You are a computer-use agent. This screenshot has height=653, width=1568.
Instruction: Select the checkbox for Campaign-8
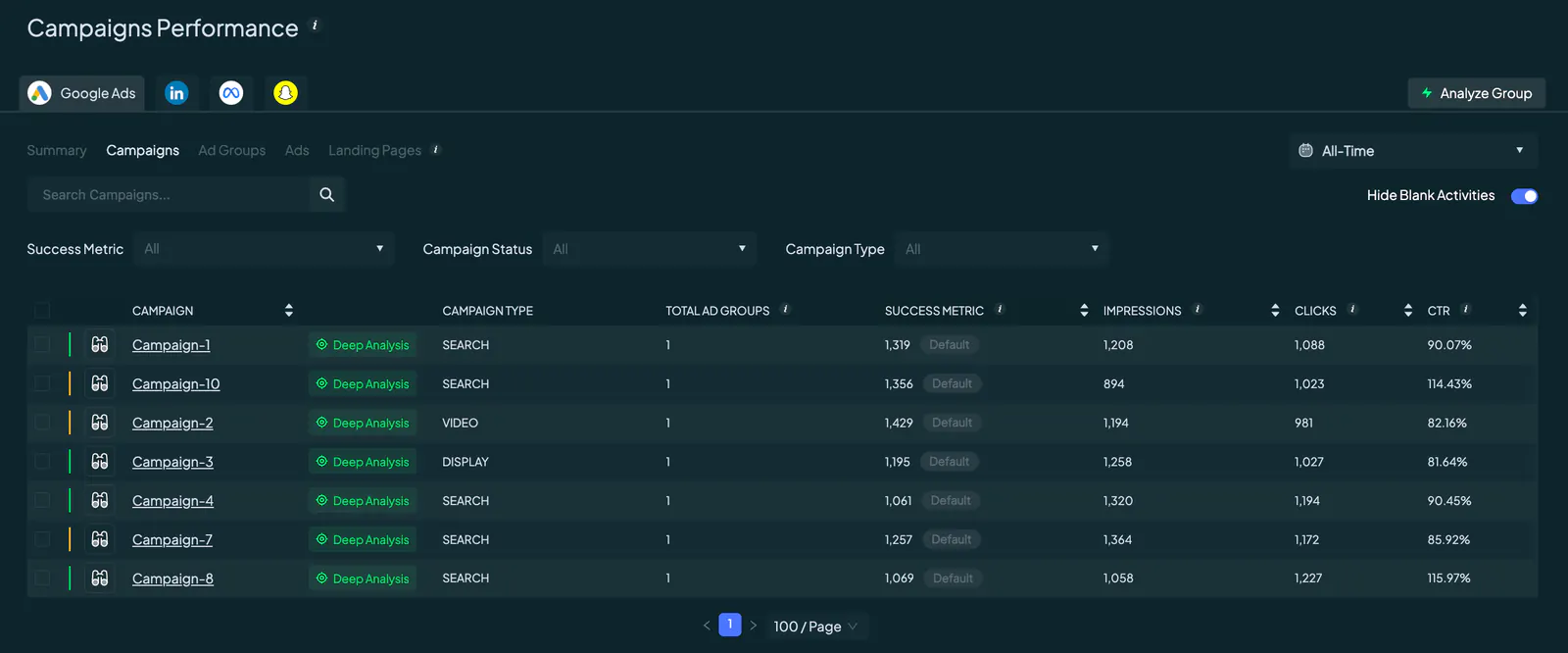pos(42,578)
